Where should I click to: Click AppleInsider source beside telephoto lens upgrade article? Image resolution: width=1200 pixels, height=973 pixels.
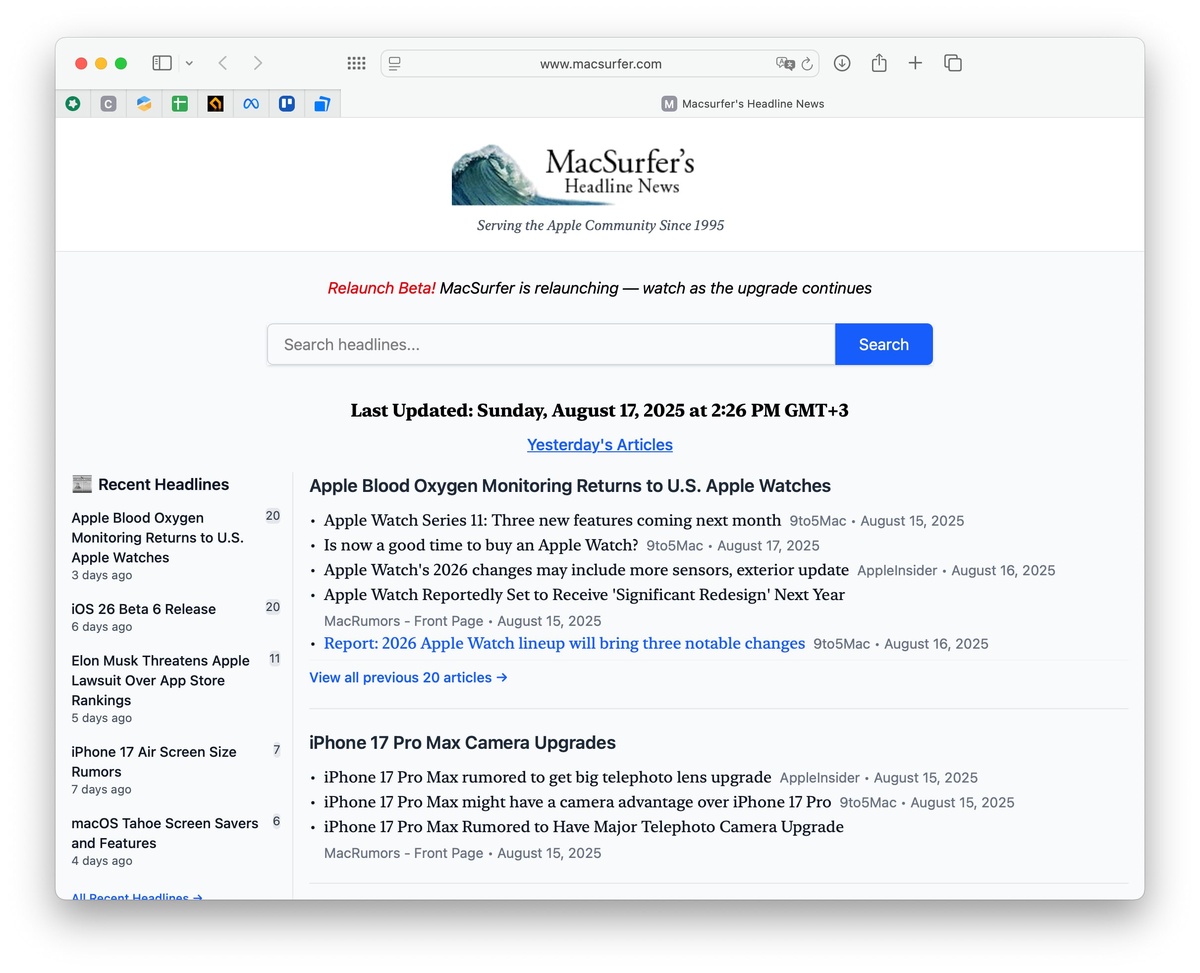point(819,778)
